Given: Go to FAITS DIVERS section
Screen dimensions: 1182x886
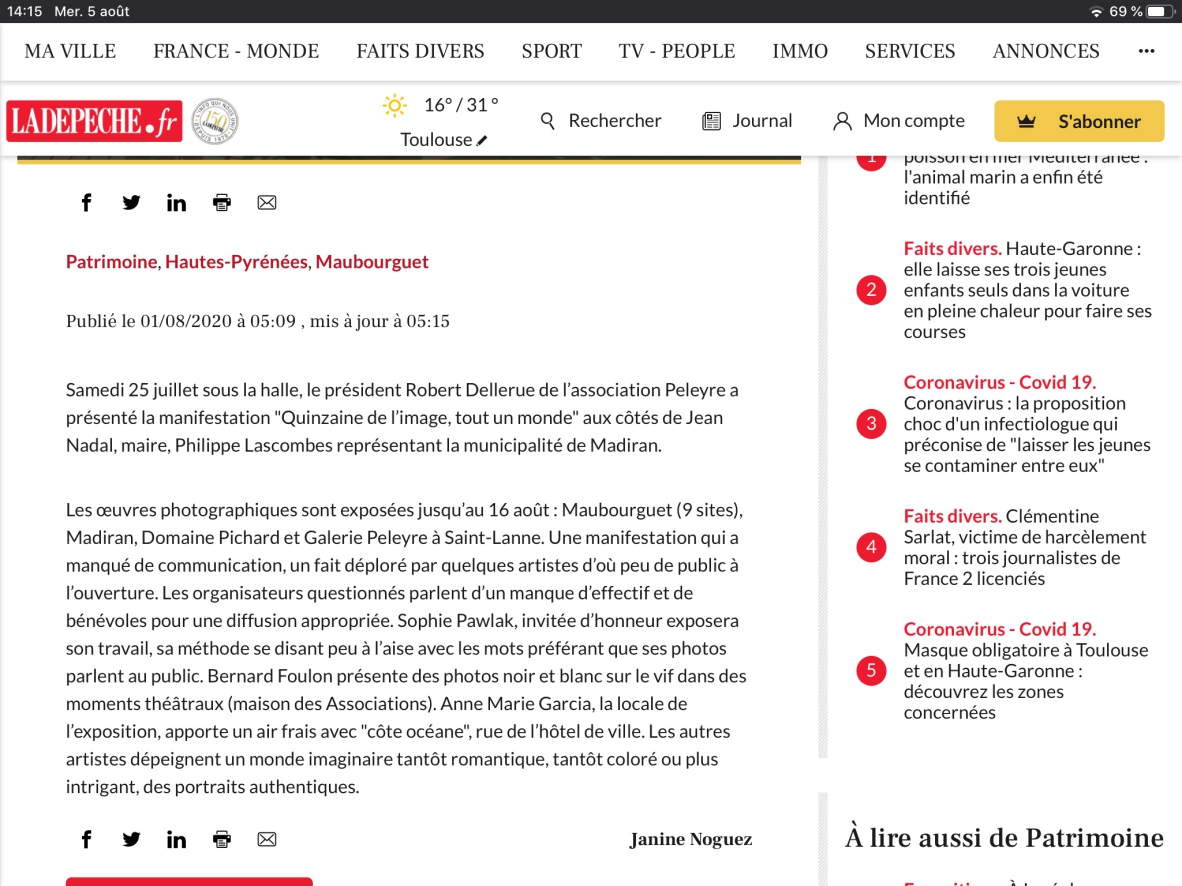Looking at the screenshot, I should click(421, 51).
